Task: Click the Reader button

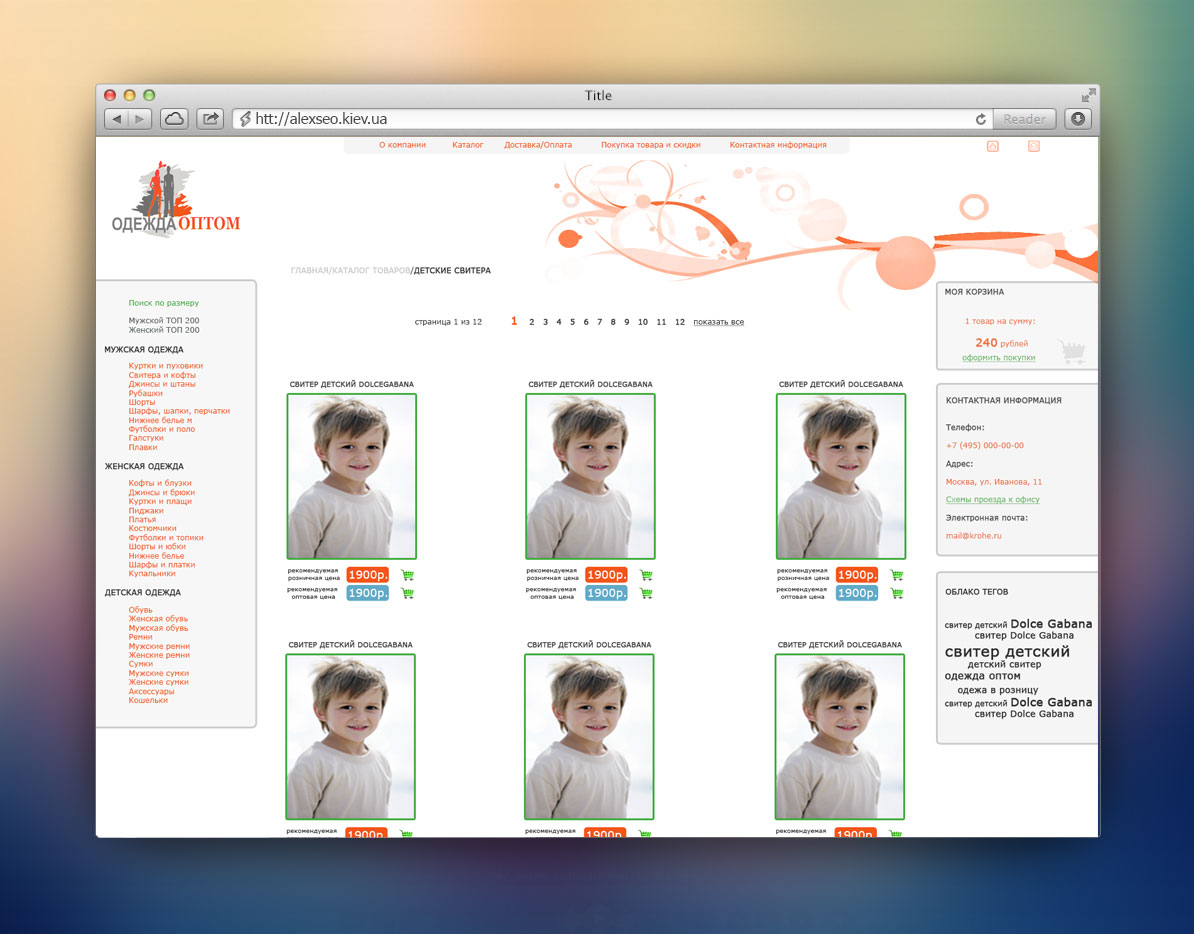Action: (1024, 119)
